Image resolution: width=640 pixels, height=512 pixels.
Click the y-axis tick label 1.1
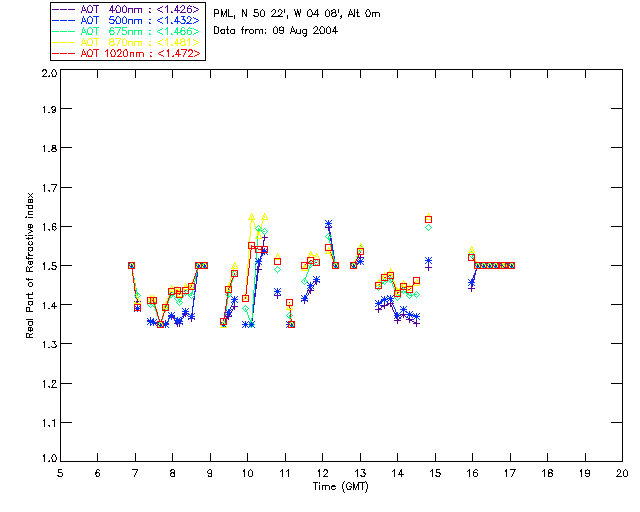click(x=49, y=423)
